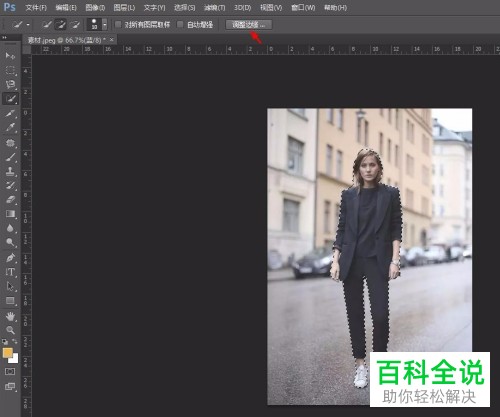The image size is (500, 417).
Task: Close the 素材.jpeg document tab
Action: point(112,40)
